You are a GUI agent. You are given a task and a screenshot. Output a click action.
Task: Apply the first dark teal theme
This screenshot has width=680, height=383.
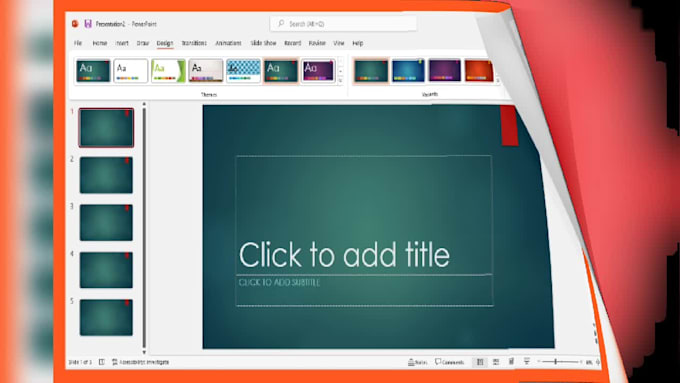93,71
